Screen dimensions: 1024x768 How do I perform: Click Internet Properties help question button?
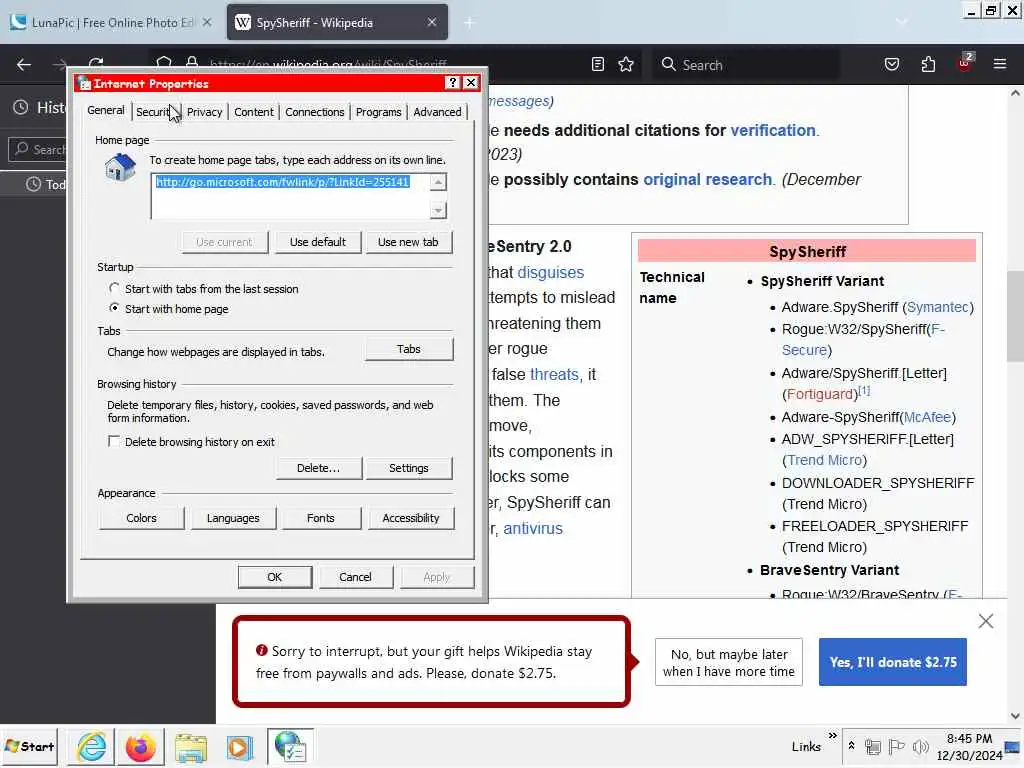(x=453, y=82)
